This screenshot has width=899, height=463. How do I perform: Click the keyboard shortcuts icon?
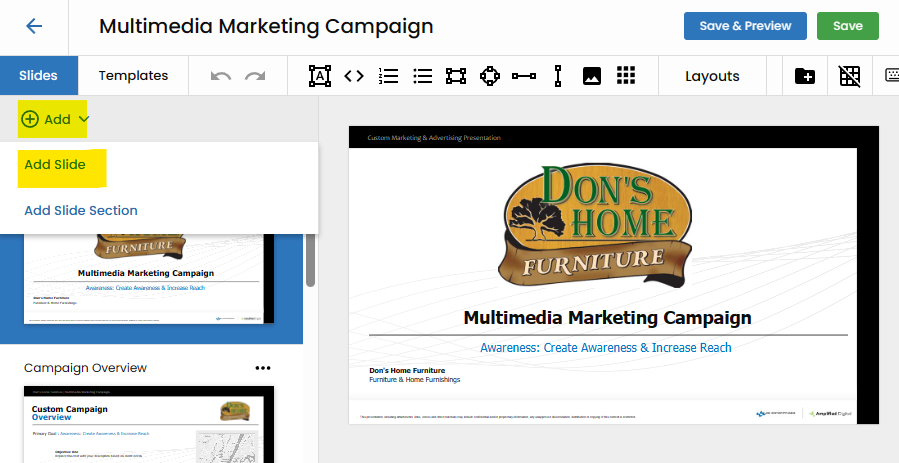coord(890,76)
